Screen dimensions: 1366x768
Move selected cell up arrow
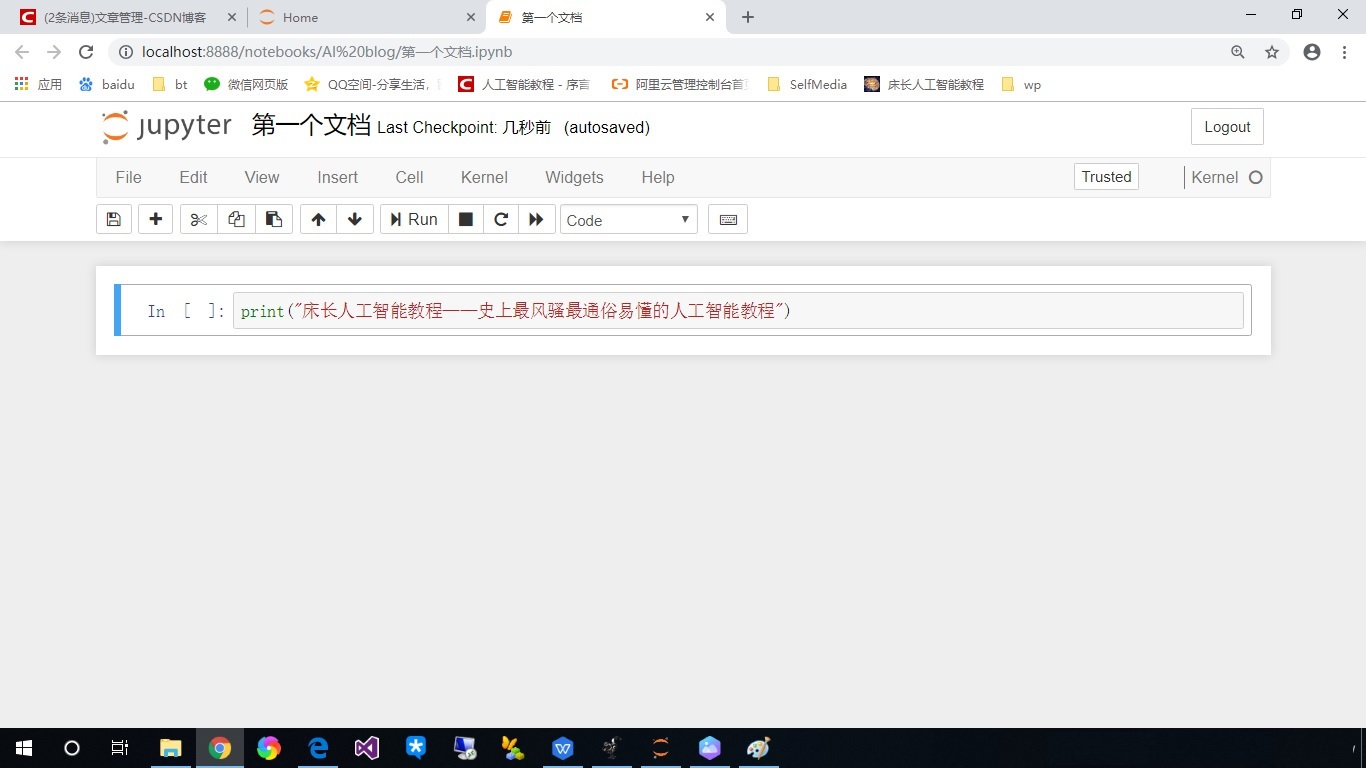pyautogui.click(x=318, y=219)
